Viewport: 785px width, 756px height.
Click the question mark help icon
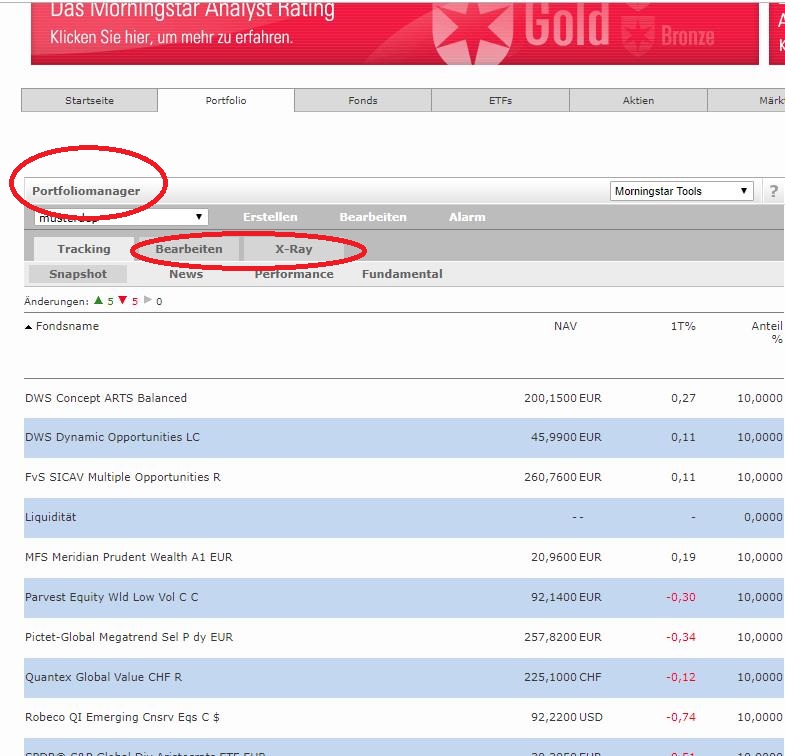773,192
